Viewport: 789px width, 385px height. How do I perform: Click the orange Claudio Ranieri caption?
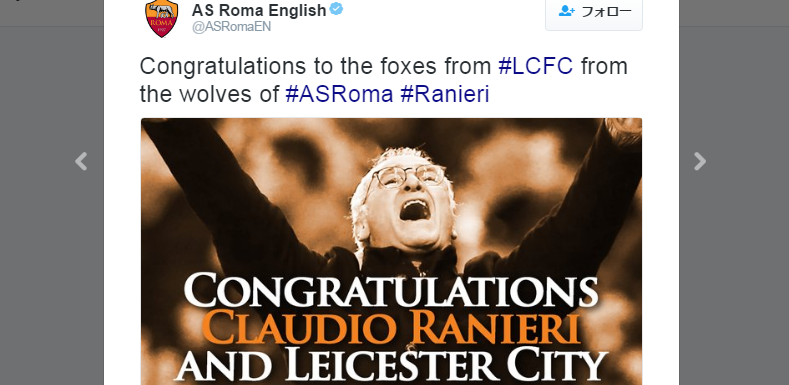(392, 327)
